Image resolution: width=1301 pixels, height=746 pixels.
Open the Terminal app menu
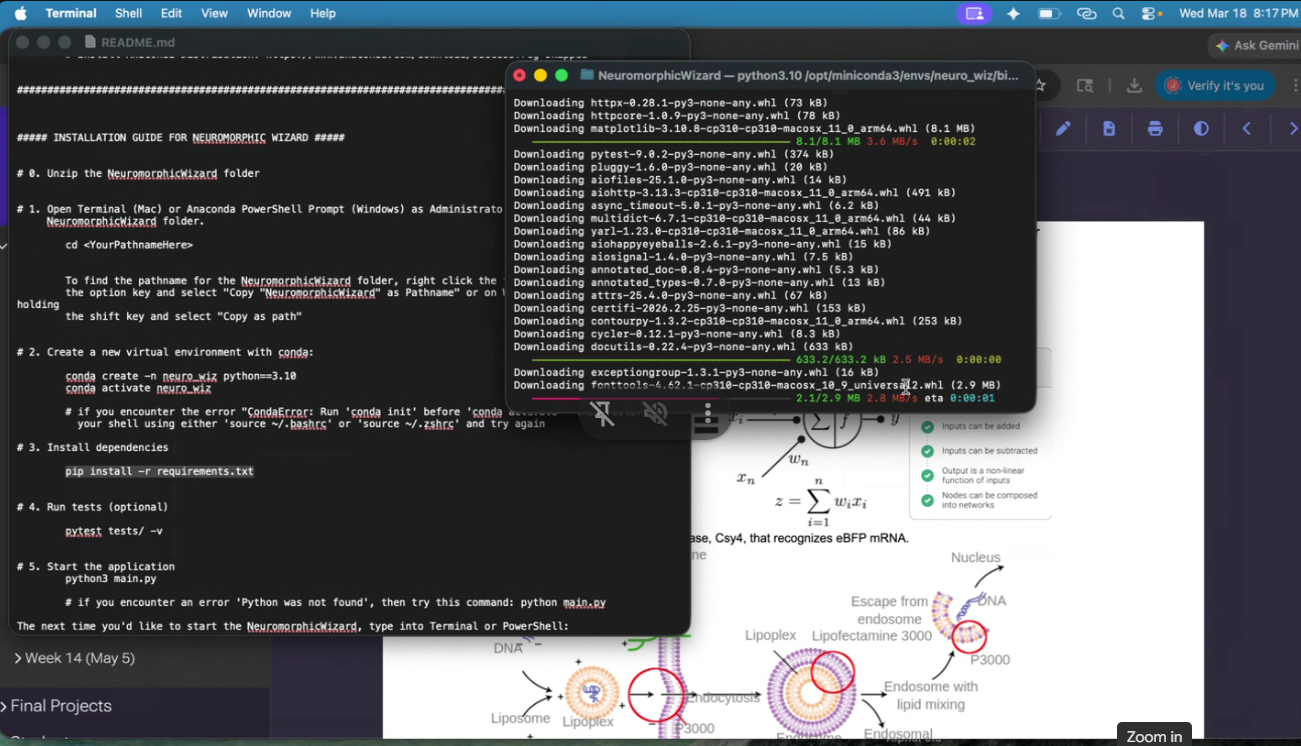coord(71,13)
